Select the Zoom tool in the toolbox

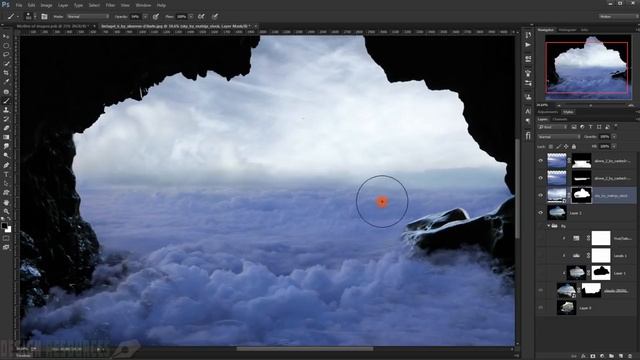click(6, 211)
